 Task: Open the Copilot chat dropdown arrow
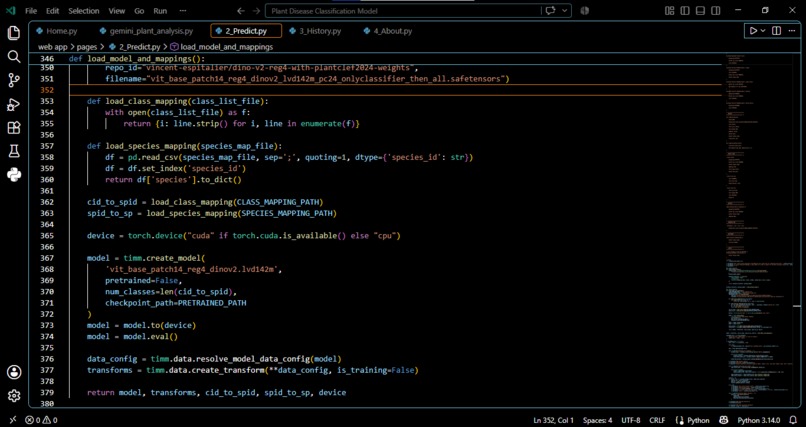point(565,11)
